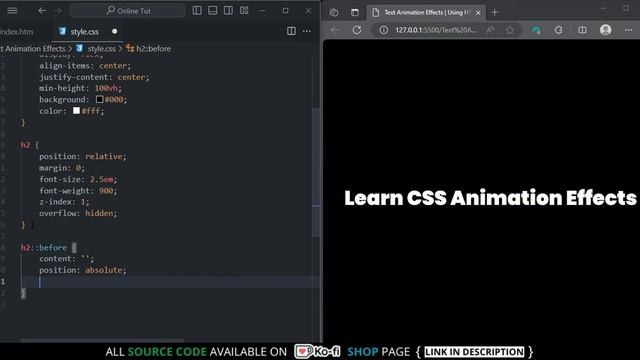This screenshot has width=640, height=360.
Task: Toggle bottom panel layout icon
Action: 213,11
